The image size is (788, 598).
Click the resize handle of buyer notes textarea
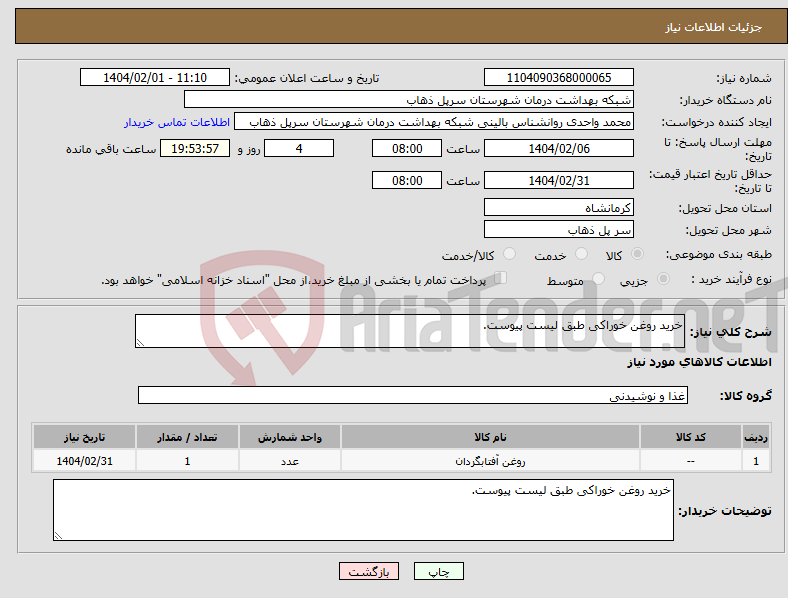coord(58,536)
